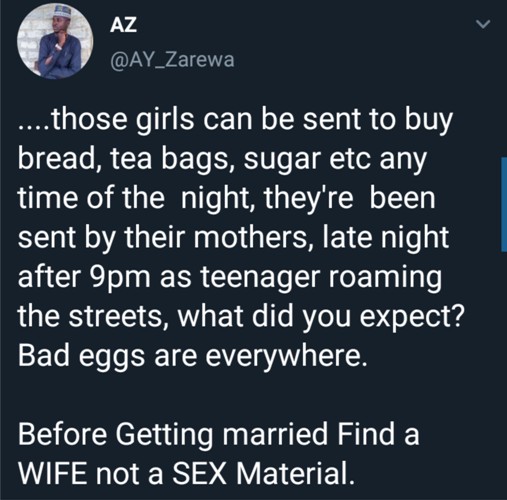
Task: Click the blank gap between the two paragraphs
Action: click(x=233, y=395)
